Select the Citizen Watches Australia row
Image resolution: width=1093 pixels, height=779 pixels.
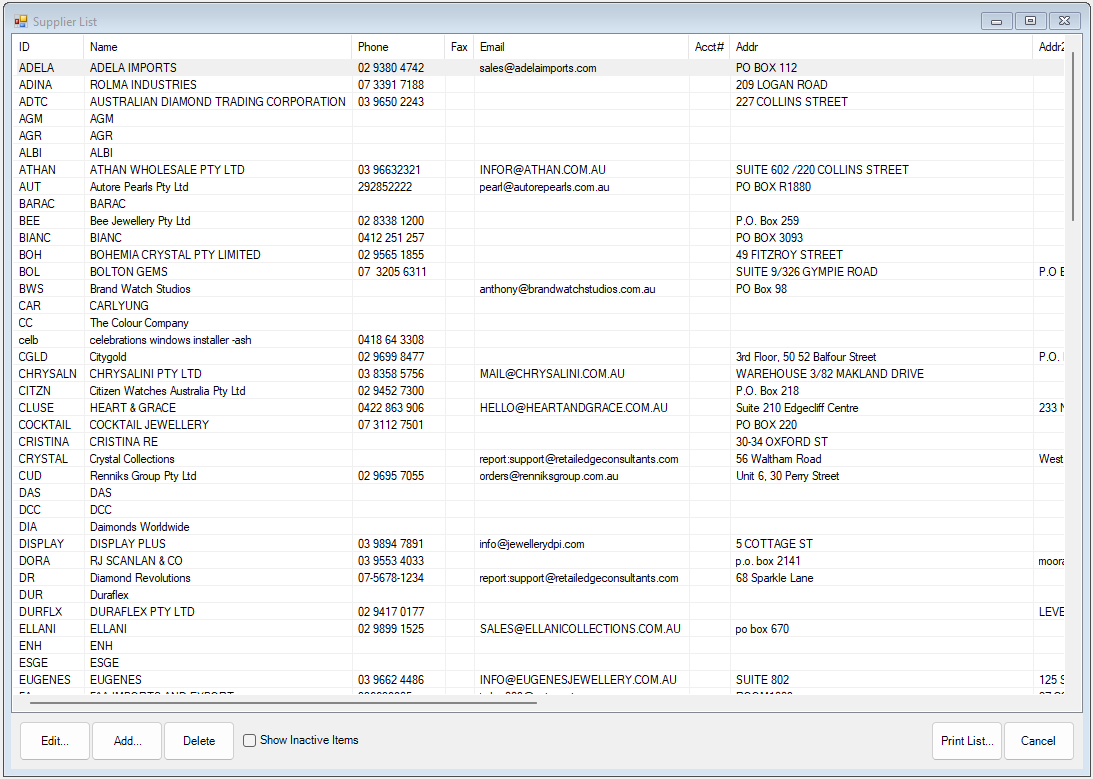(x=167, y=391)
